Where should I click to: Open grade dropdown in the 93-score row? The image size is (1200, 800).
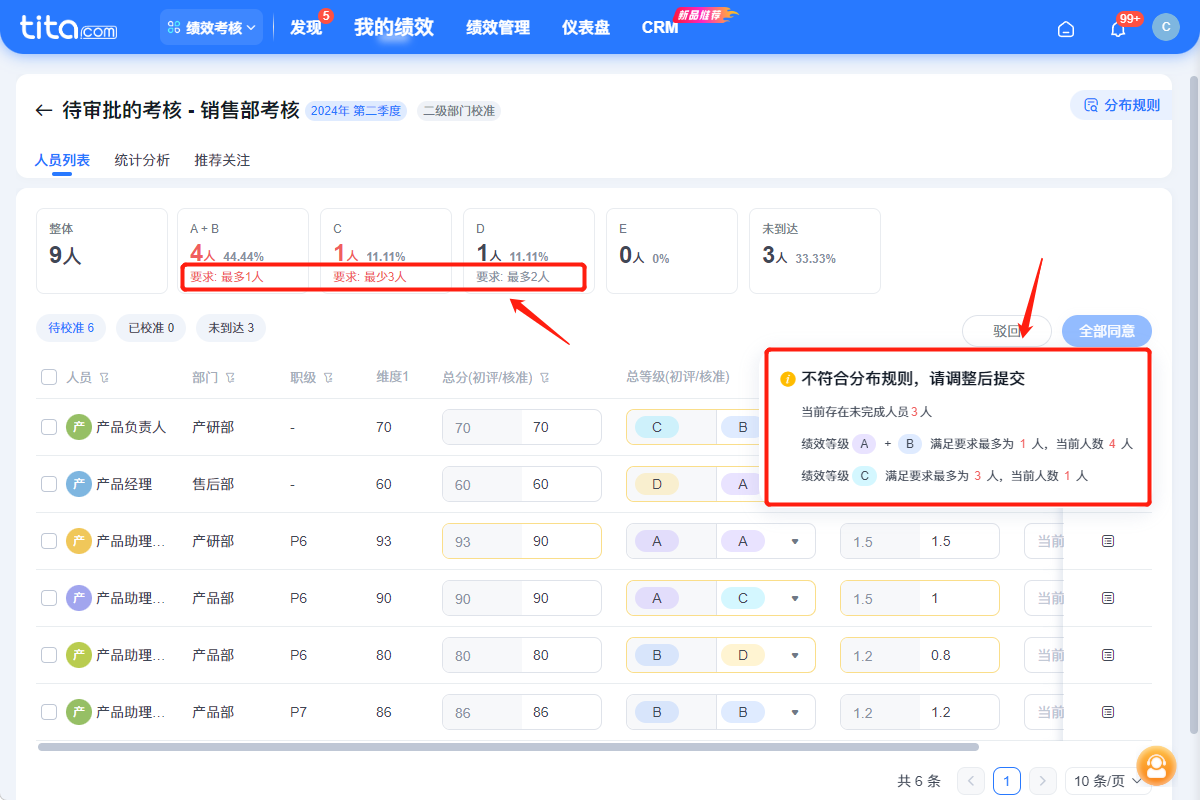pos(795,541)
